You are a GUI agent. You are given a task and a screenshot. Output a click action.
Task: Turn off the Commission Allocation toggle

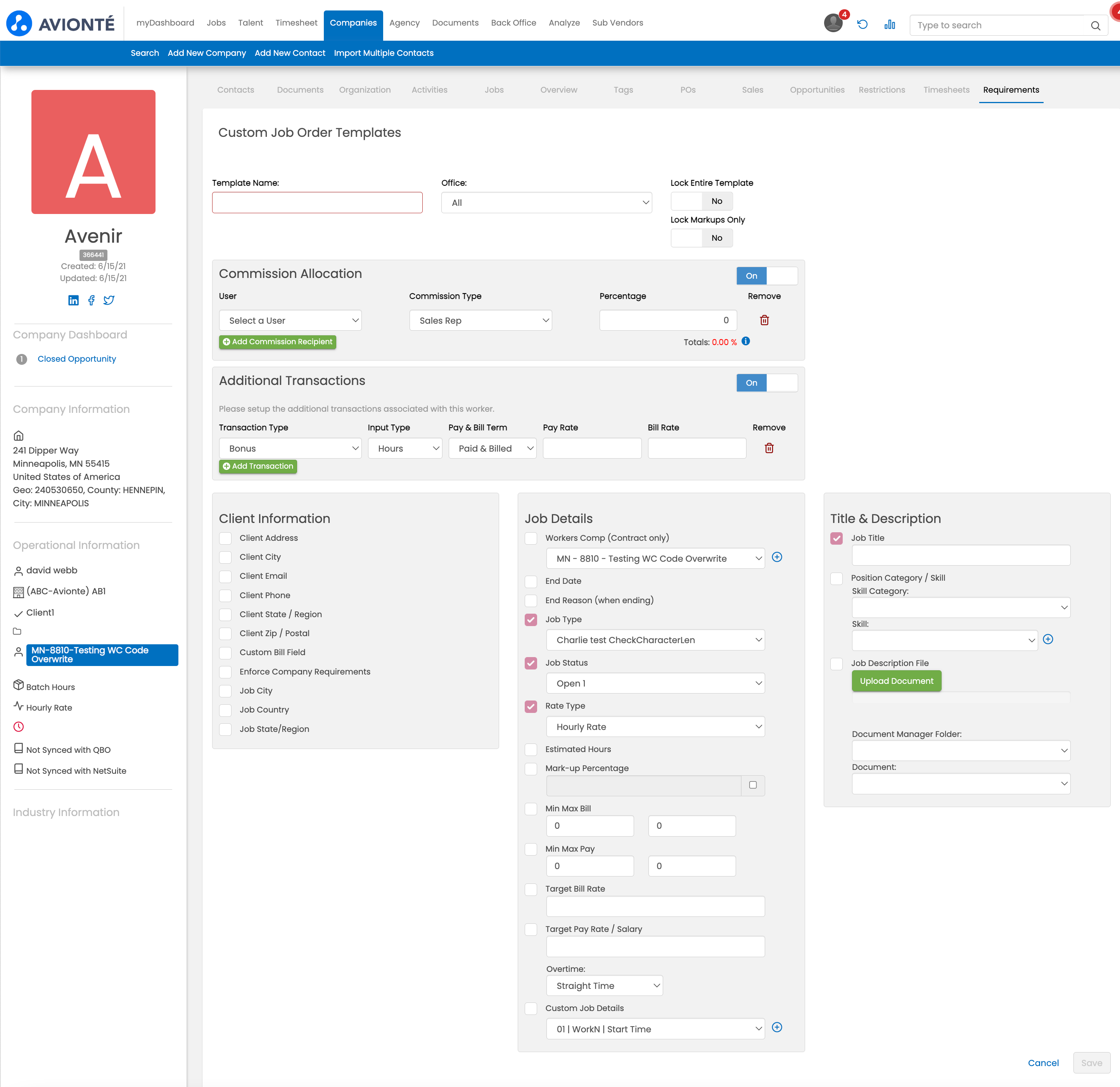coord(766,276)
